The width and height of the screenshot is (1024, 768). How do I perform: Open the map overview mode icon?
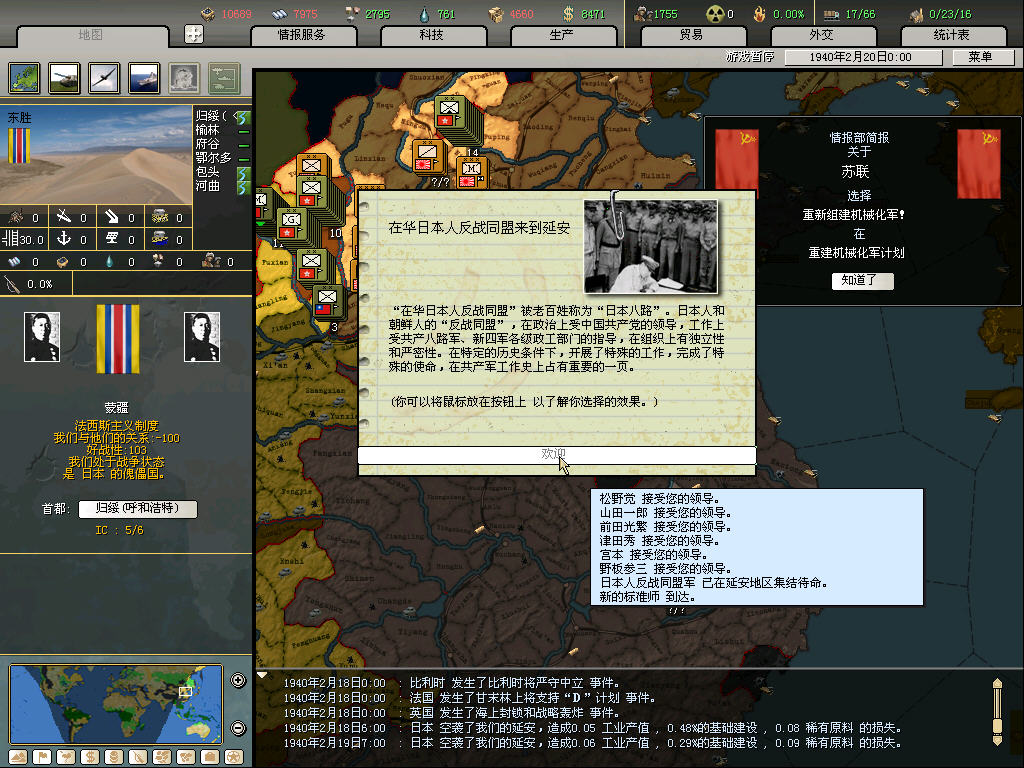click(24, 78)
